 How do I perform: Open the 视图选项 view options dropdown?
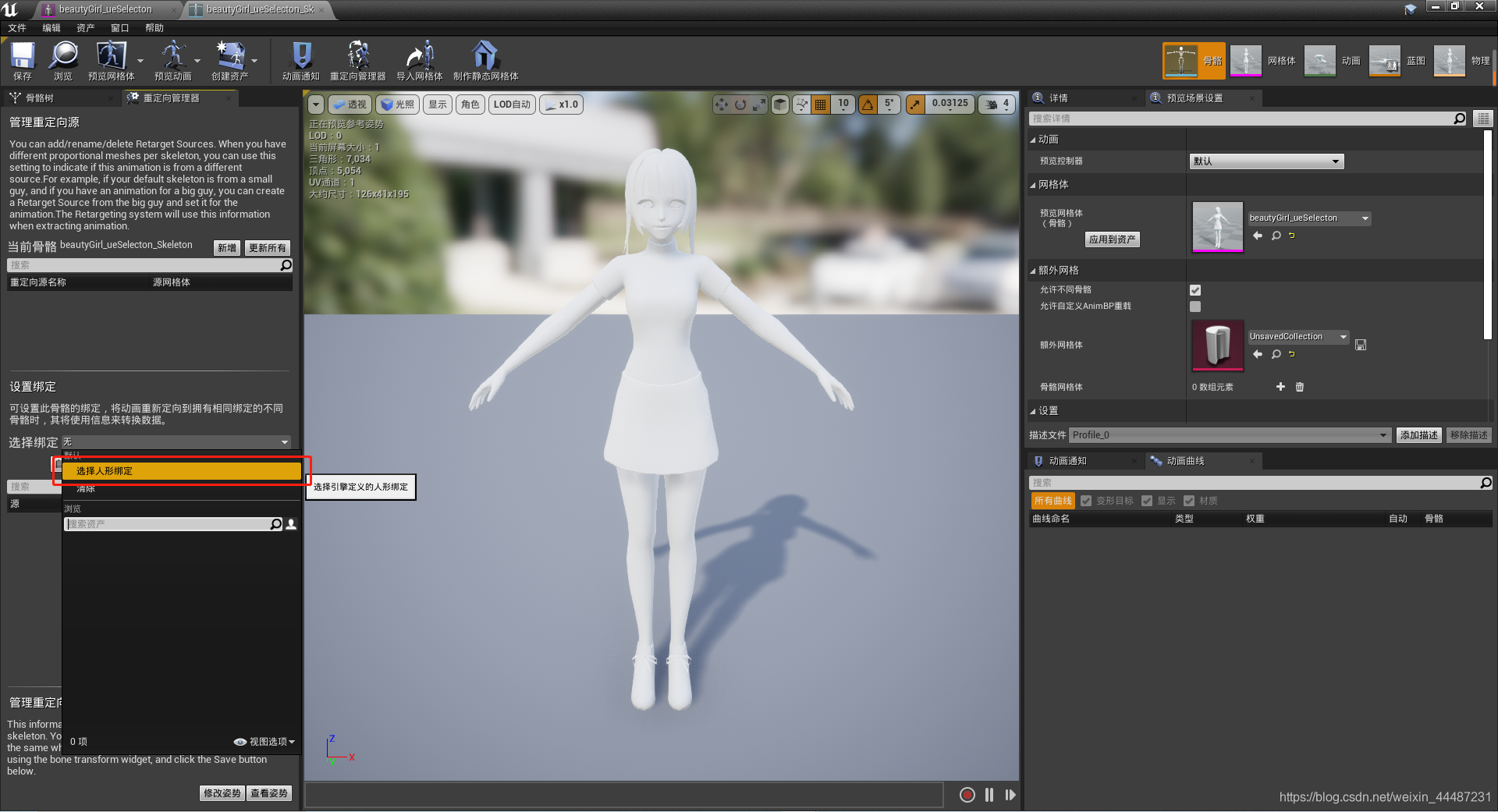[264, 742]
